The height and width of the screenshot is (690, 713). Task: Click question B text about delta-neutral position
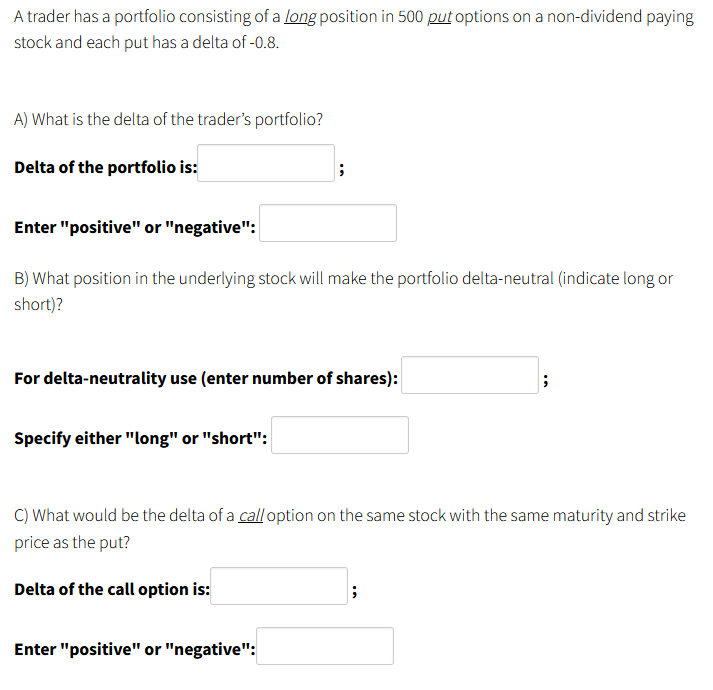pos(343,291)
